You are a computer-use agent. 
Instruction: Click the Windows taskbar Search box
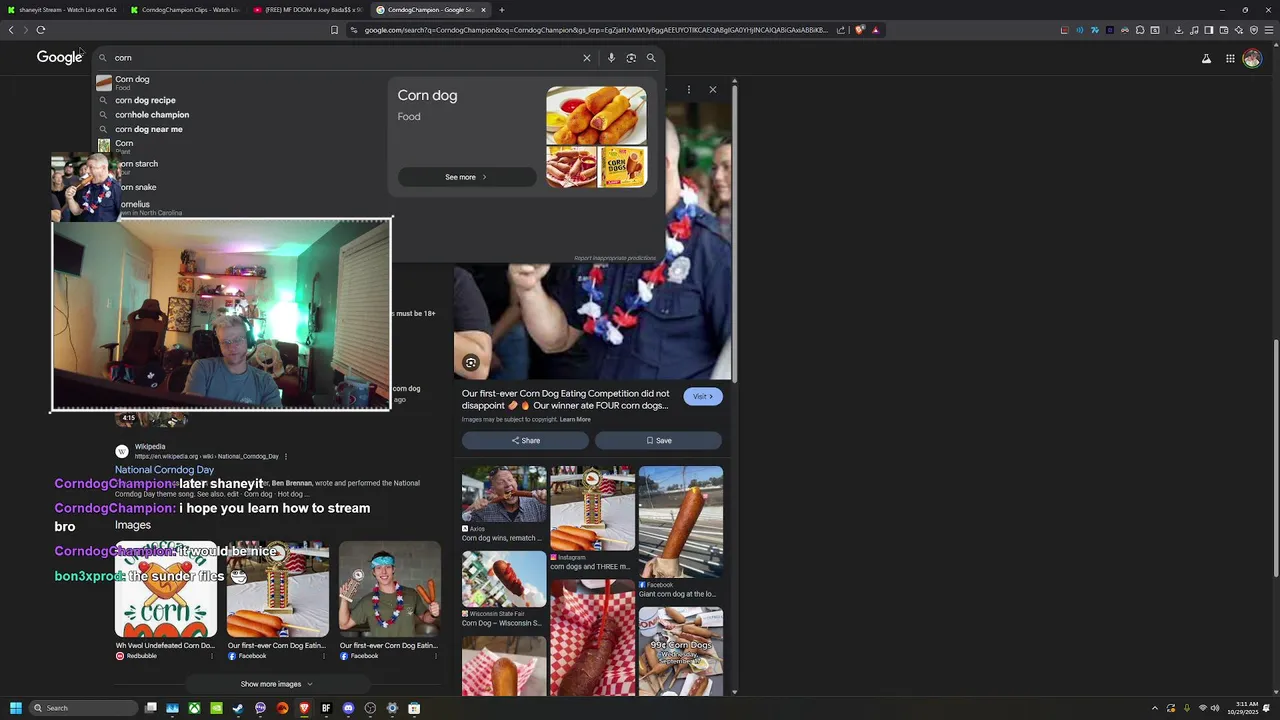tap(83, 708)
